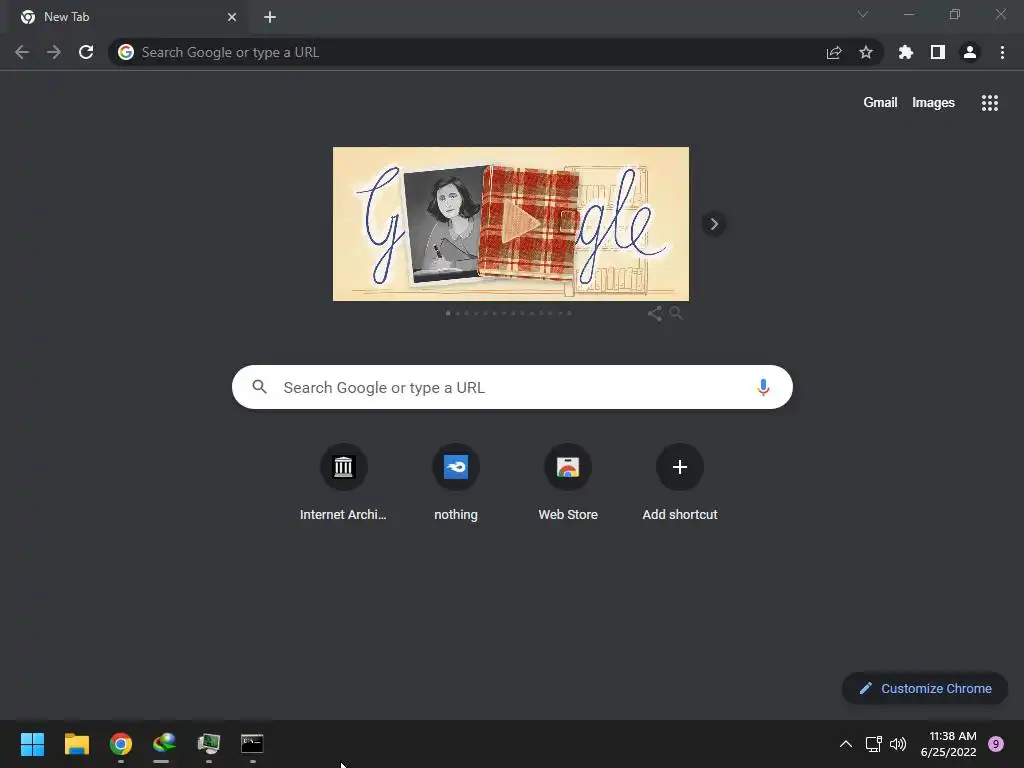Open the Google apps grid

(990, 103)
